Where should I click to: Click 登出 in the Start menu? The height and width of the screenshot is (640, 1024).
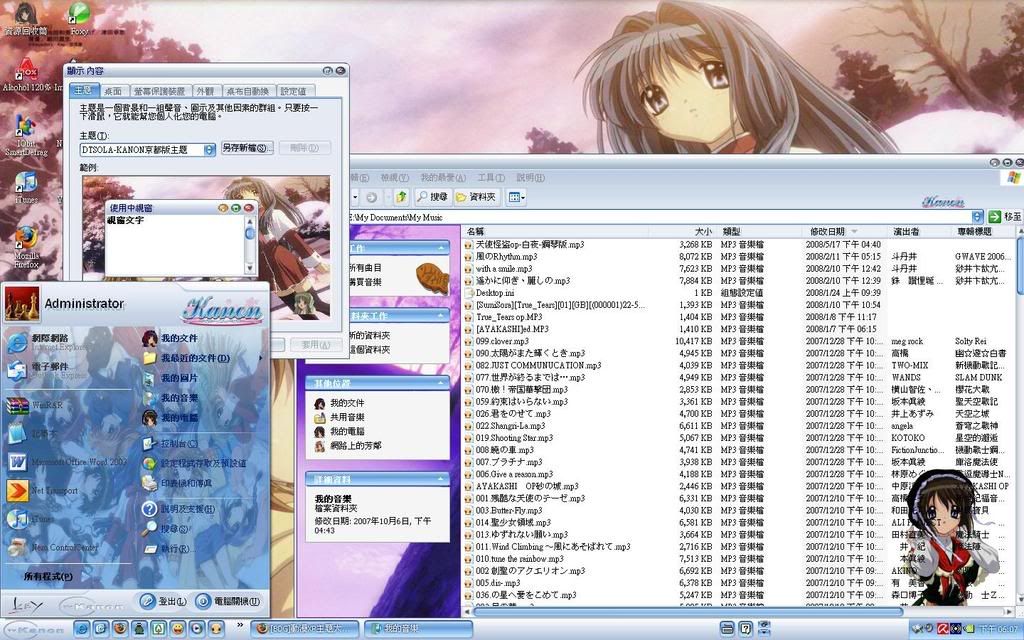pyautogui.click(x=163, y=601)
